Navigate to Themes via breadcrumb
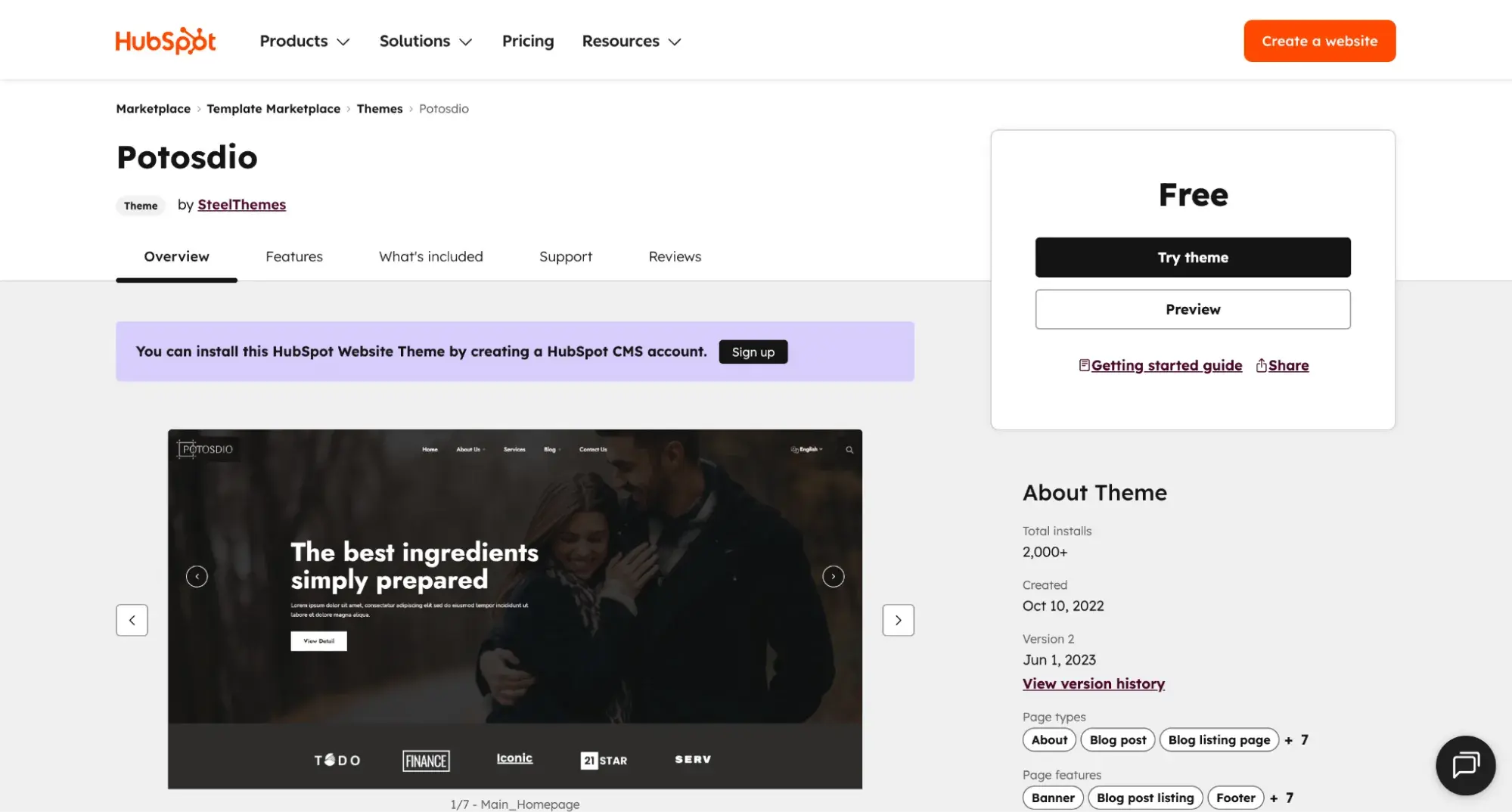The height and width of the screenshot is (812, 1512). pyautogui.click(x=379, y=108)
